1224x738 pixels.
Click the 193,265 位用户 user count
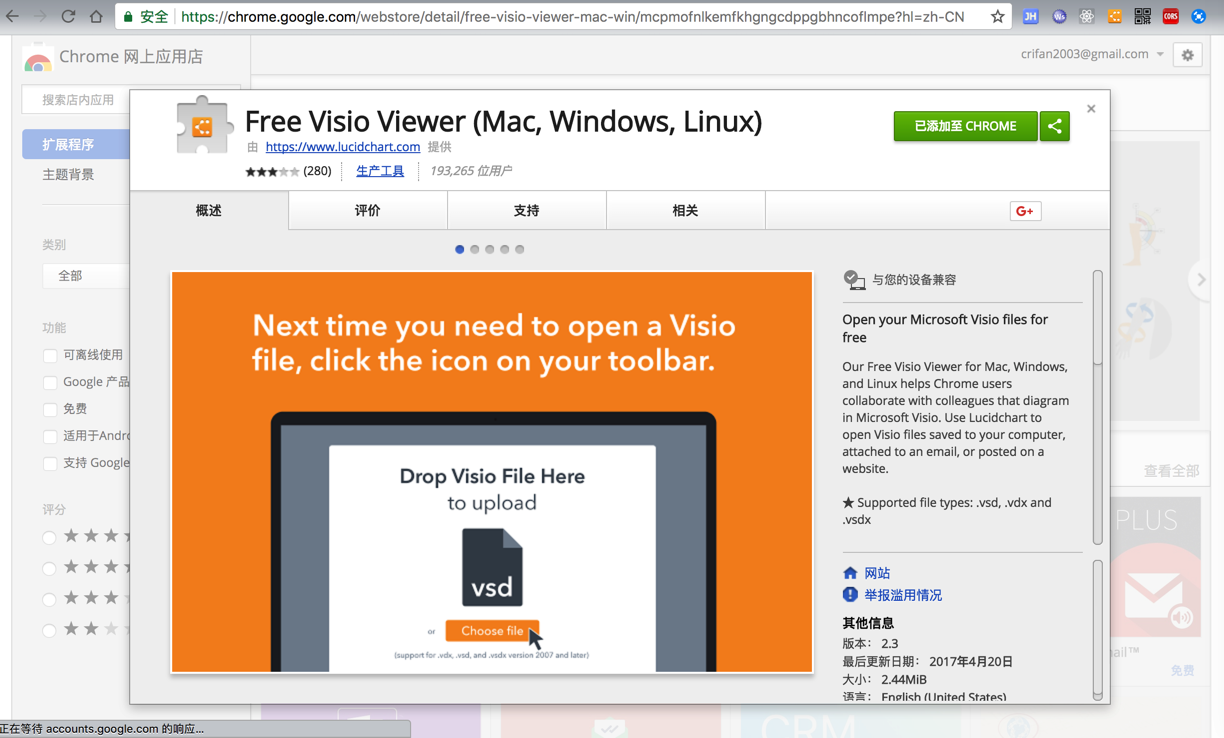[x=470, y=171]
